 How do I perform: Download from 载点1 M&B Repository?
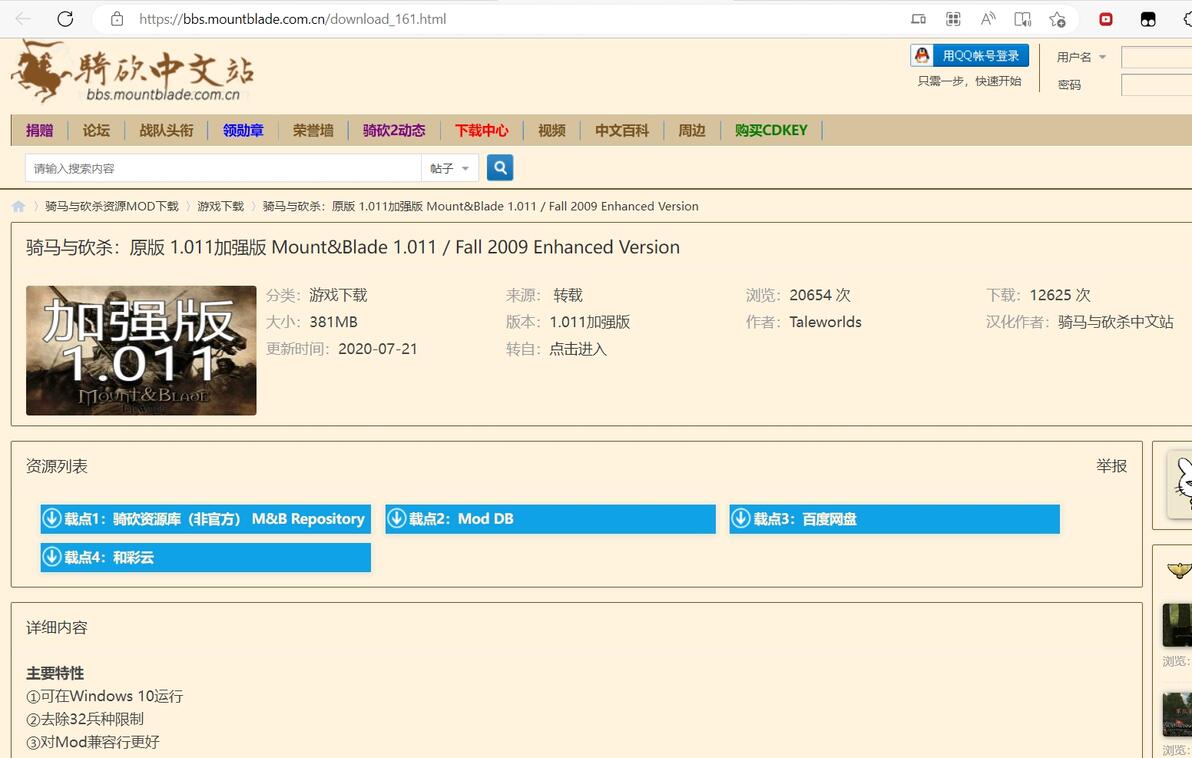click(x=205, y=519)
